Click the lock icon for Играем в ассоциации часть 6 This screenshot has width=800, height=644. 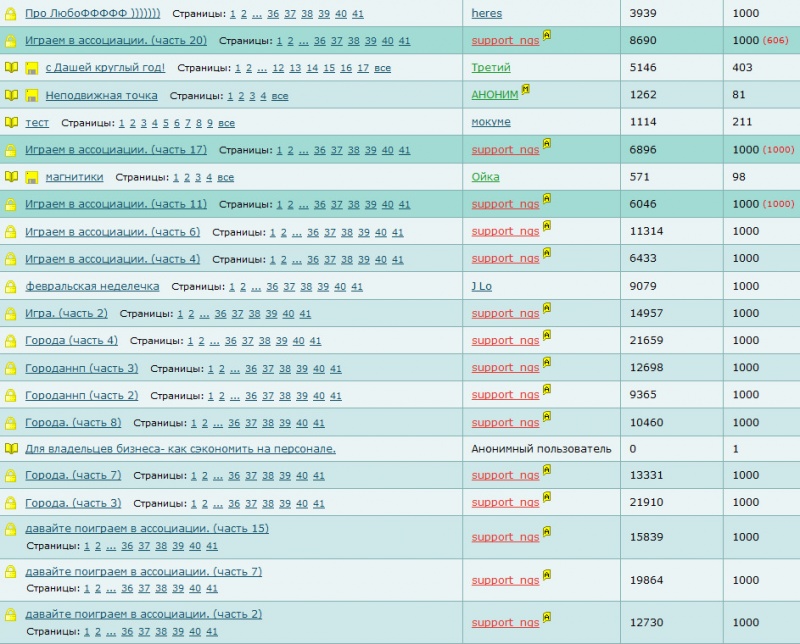click(x=10, y=232)
